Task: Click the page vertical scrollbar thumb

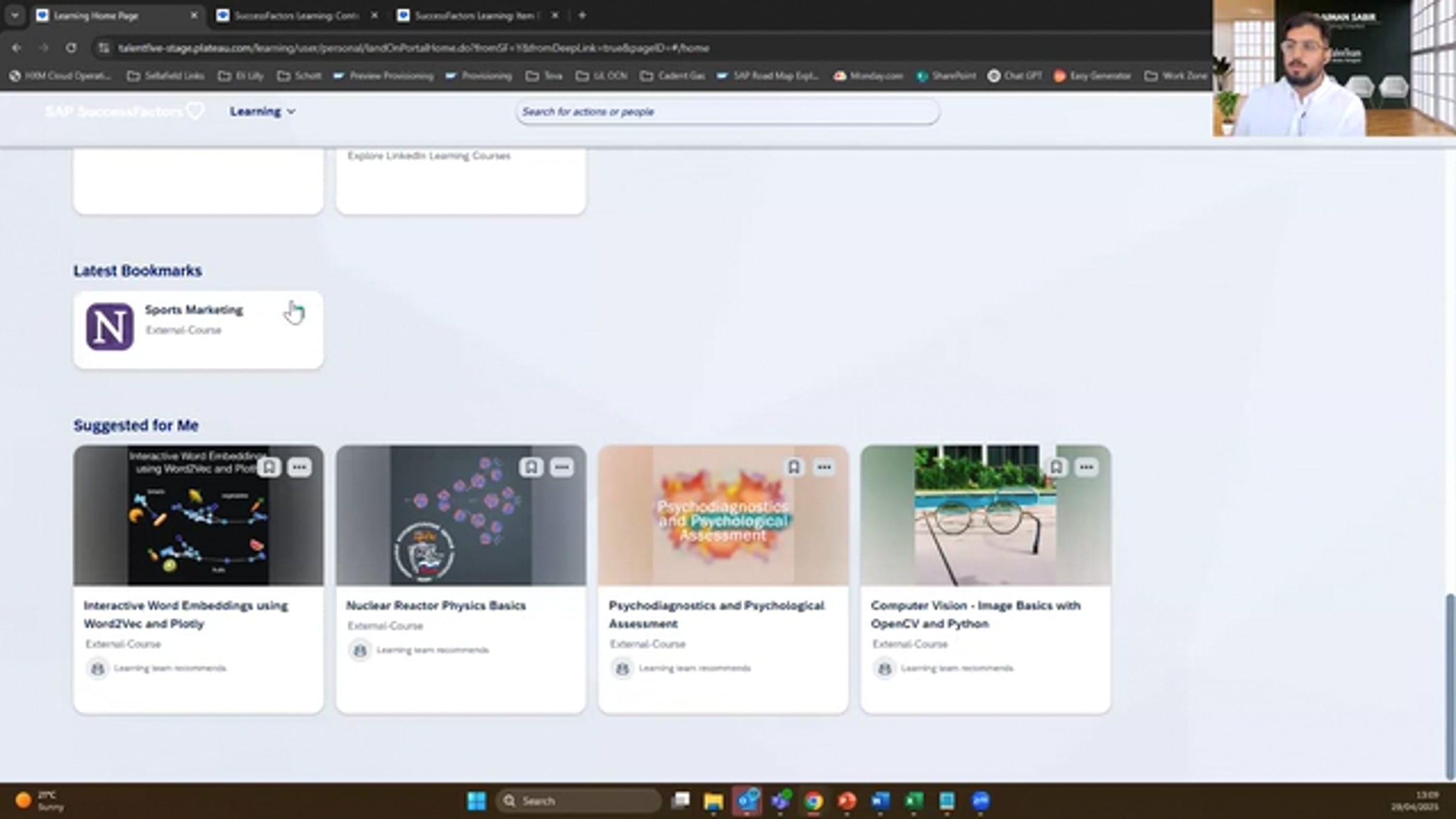Action: pos(1450,686)
